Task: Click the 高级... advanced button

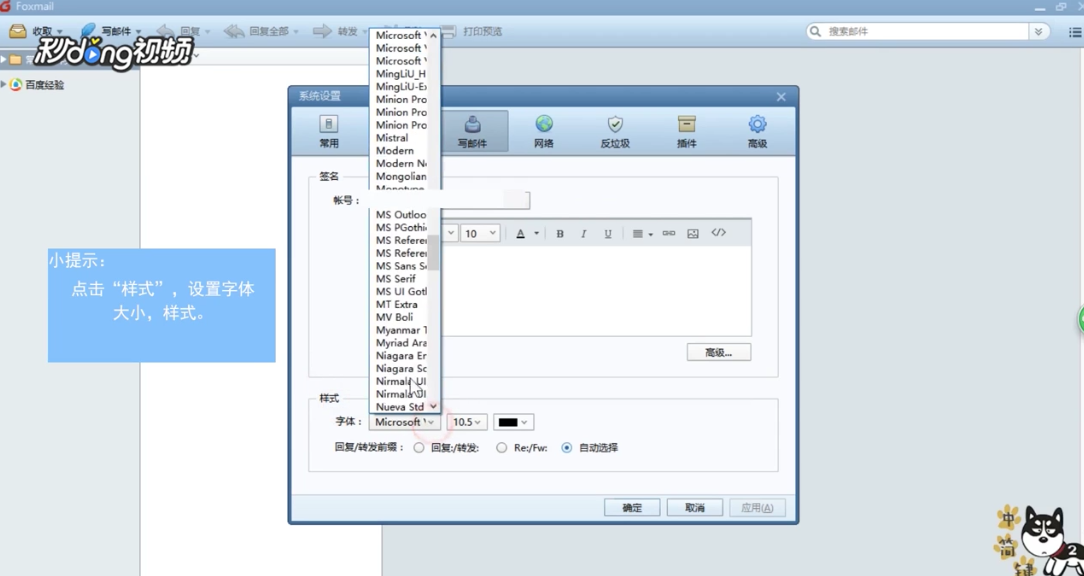Action: tap(718, 352)
